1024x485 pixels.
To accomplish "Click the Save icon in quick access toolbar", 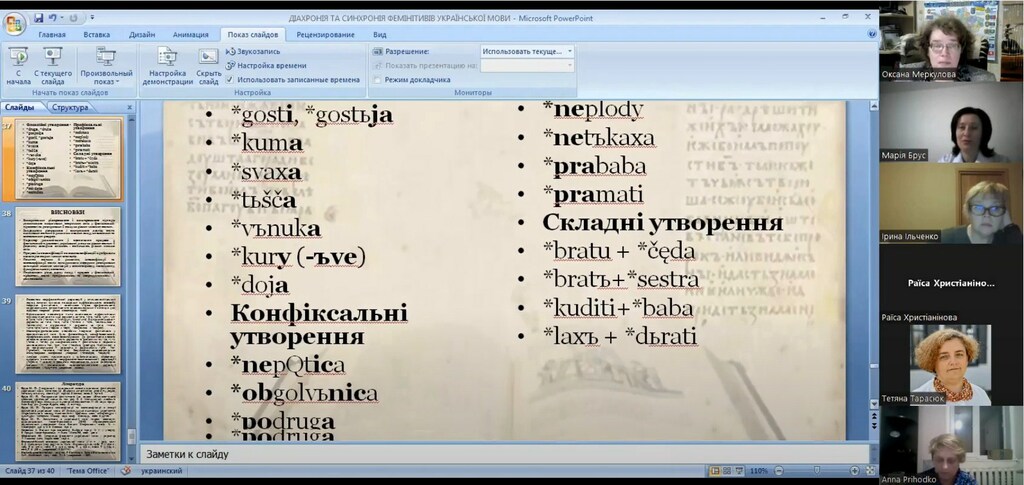I will [x=38, y=18].
